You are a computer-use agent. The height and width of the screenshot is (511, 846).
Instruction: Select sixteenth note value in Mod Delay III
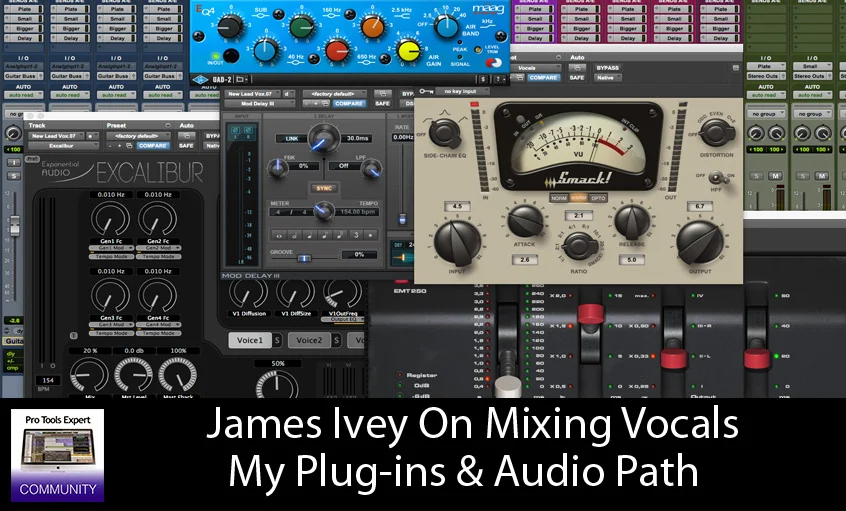pyautogui.click(x=339, y=235)
